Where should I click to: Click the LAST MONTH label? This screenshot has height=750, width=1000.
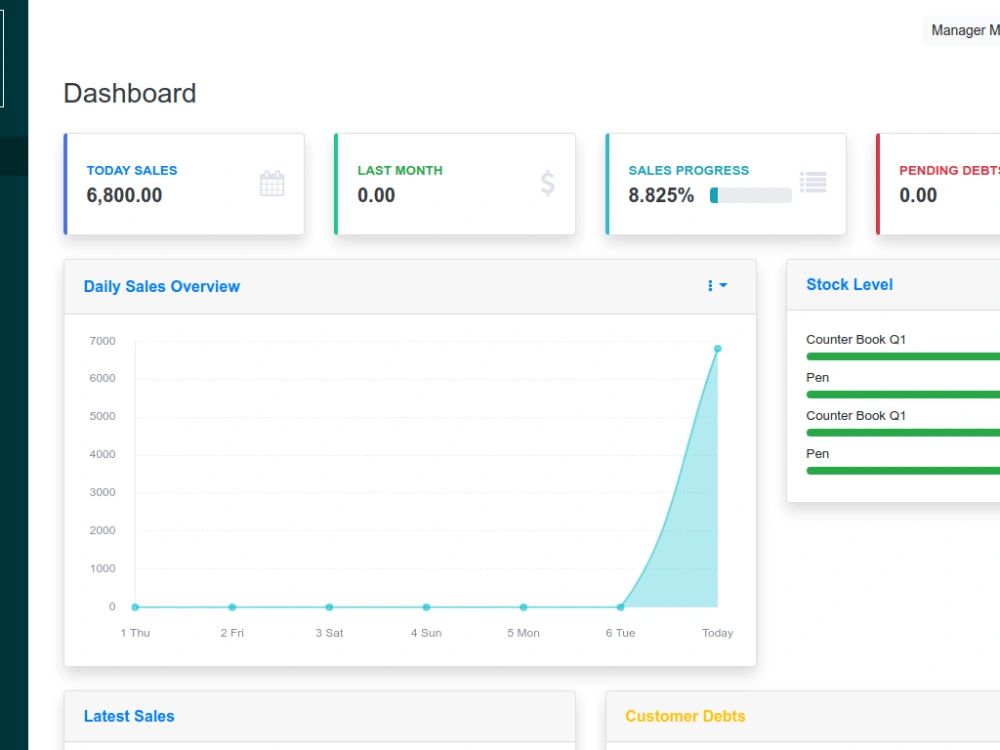400,170
